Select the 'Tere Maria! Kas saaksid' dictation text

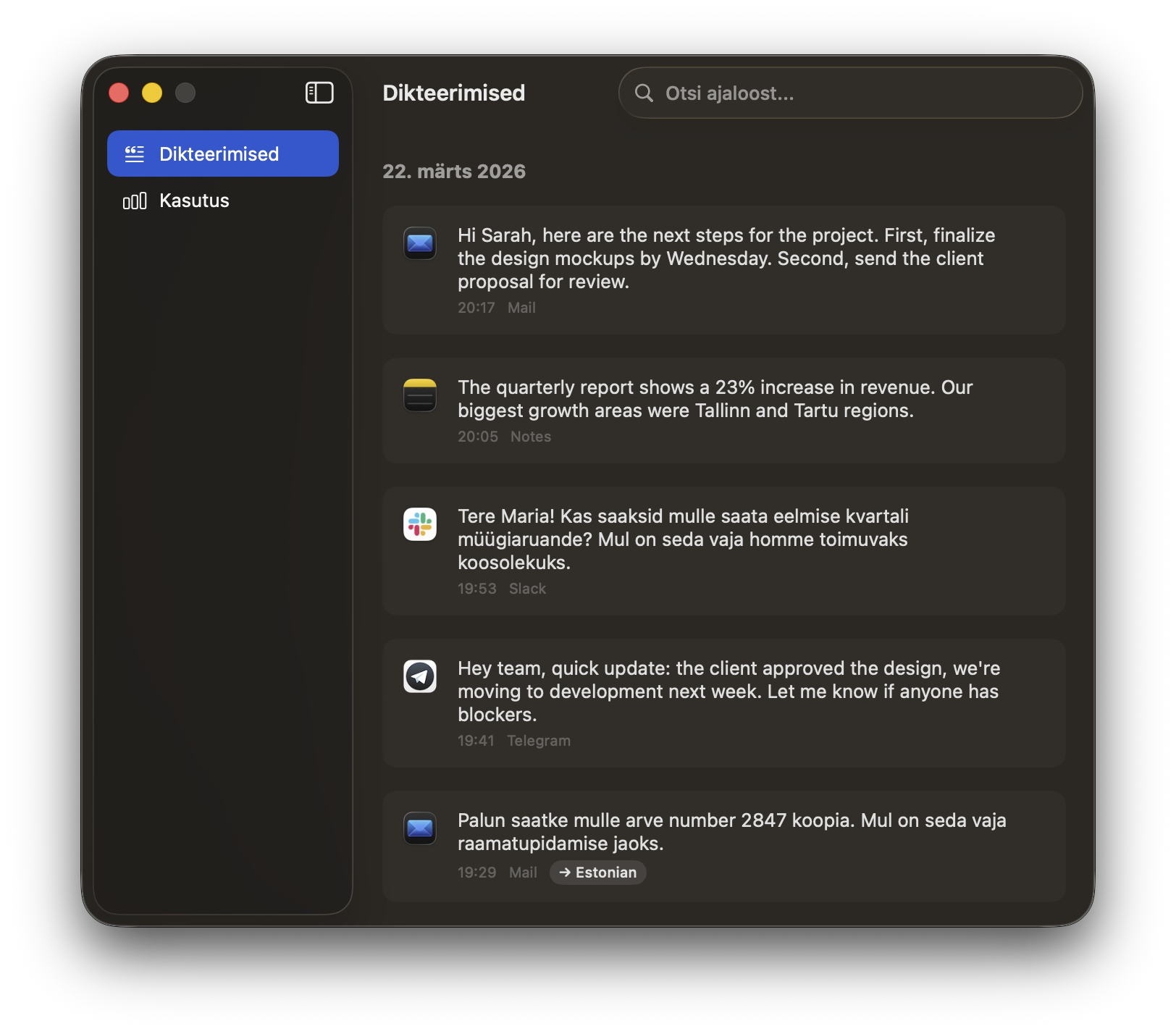pyautogui.click(x=683, y=539)
